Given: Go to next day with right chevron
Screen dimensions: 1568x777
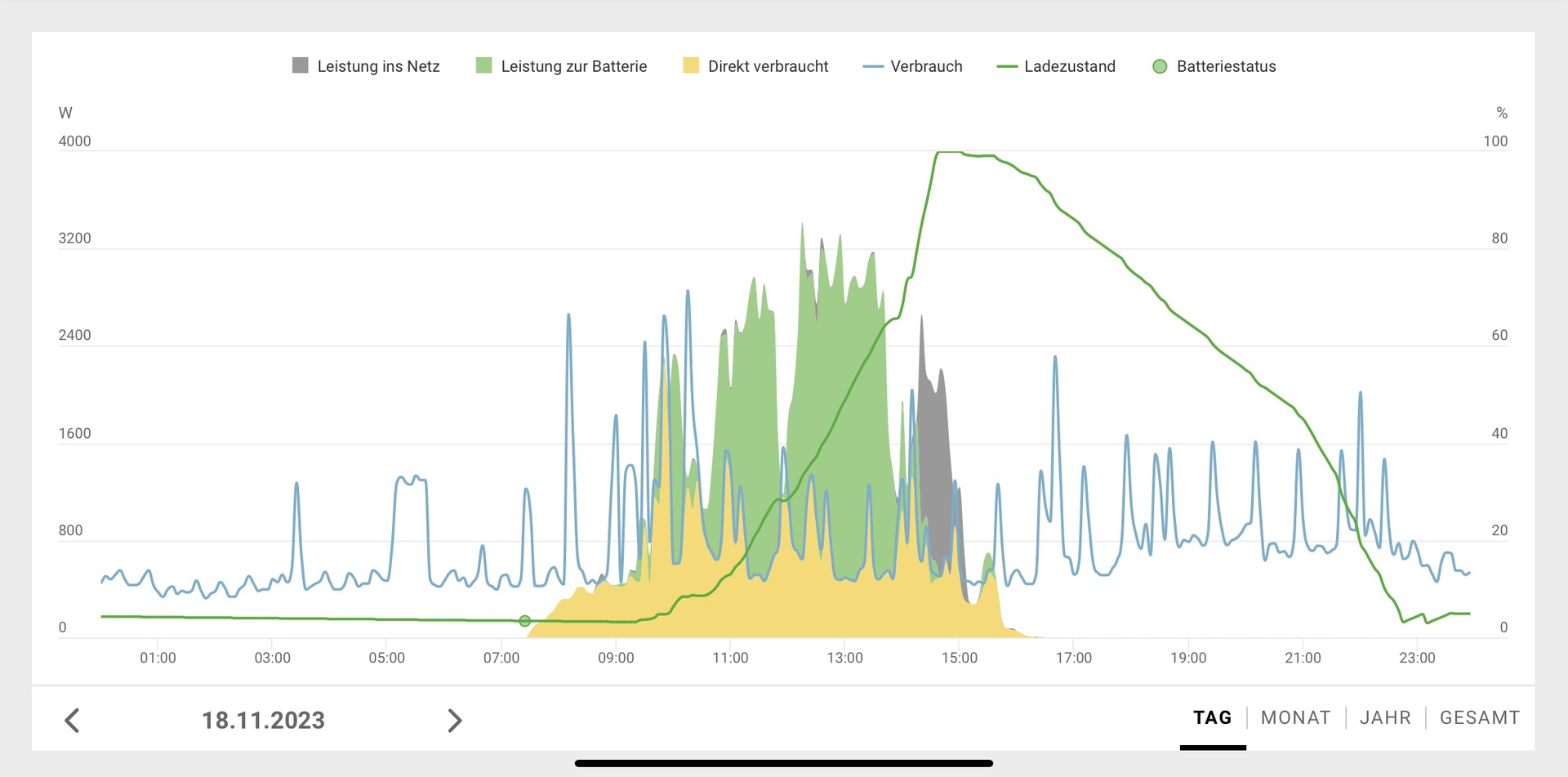Looking at the screenshot, I should tap(455, 720).
